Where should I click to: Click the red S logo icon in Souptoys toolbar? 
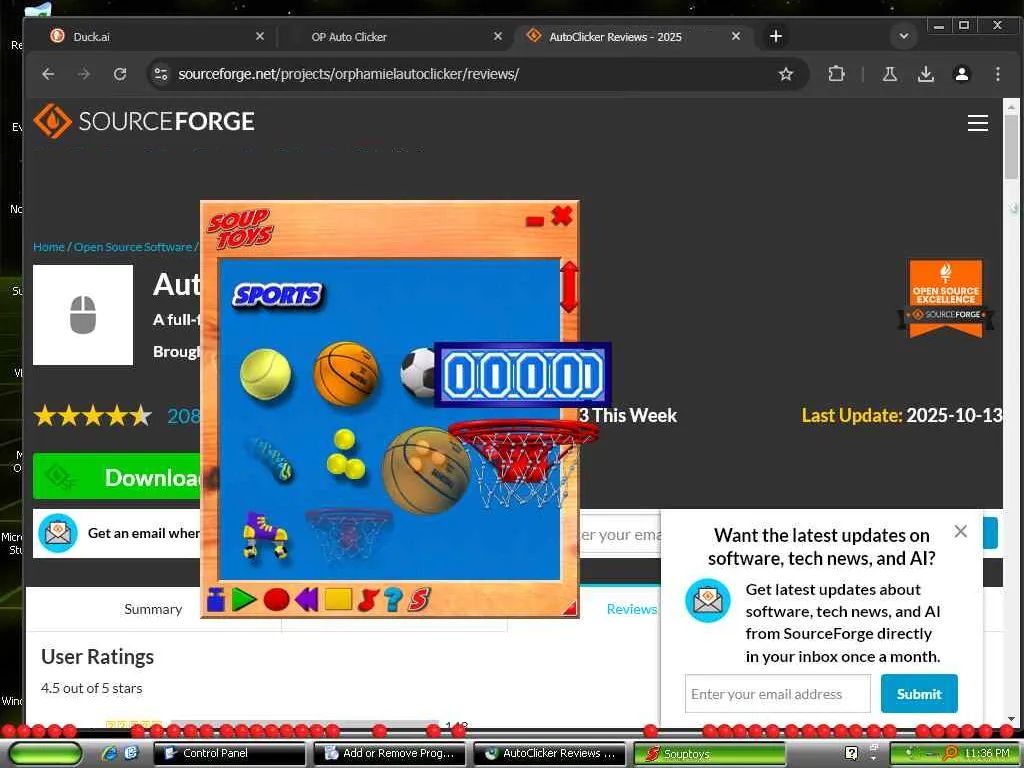click(419, 599)
